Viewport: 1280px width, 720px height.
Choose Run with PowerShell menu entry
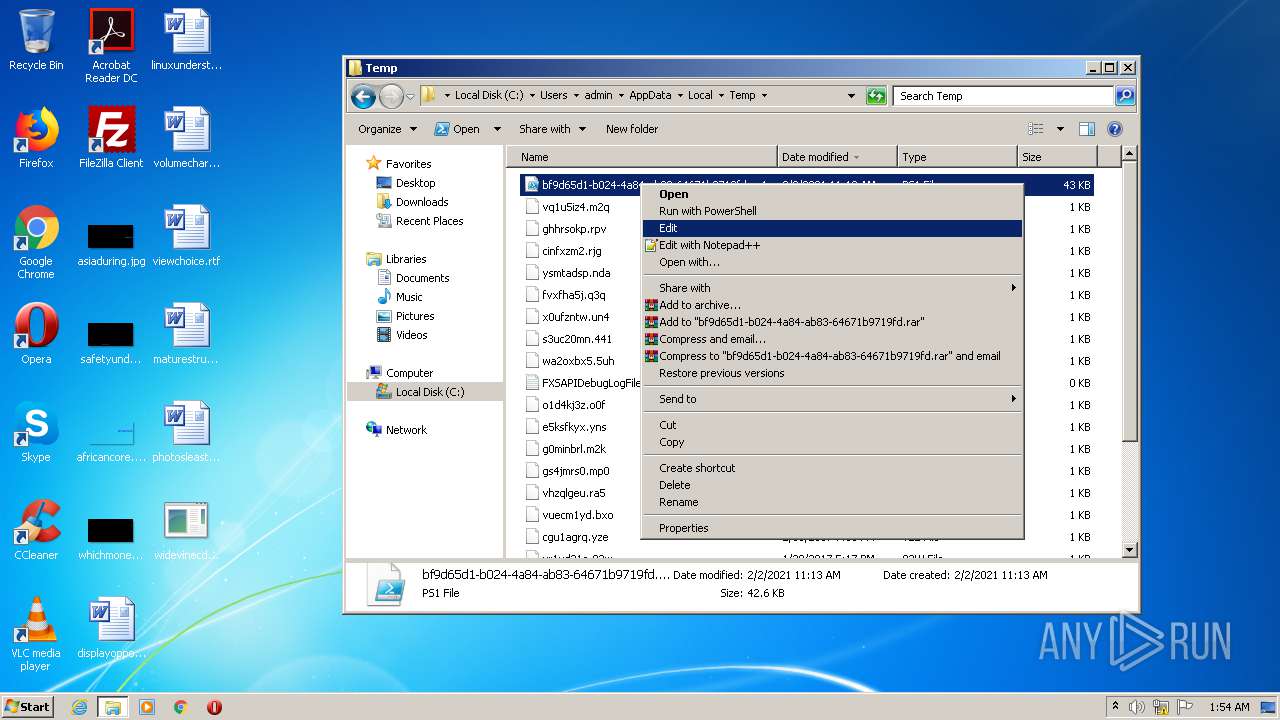pos(707,211)
